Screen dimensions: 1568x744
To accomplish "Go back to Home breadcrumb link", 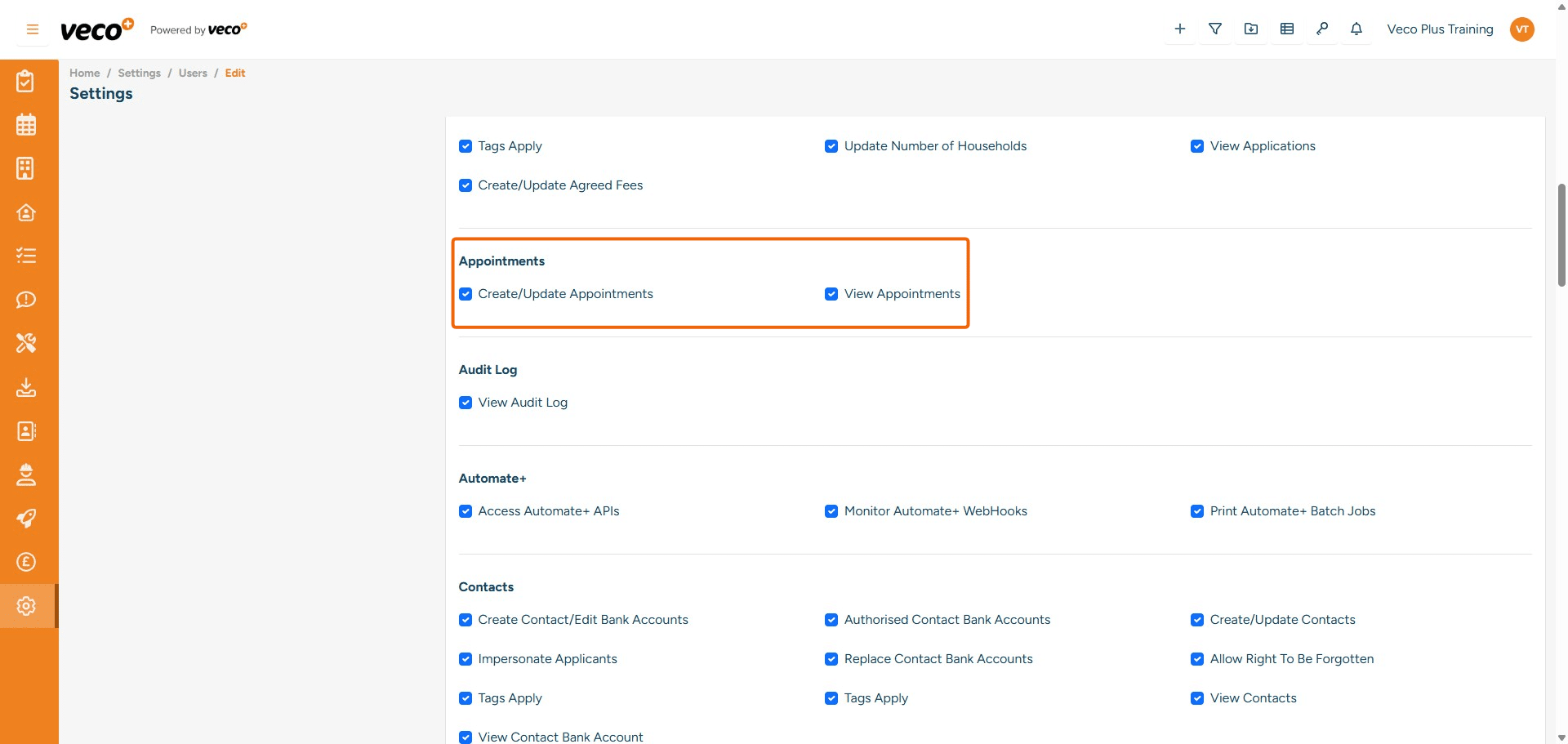I will point(84,73).
